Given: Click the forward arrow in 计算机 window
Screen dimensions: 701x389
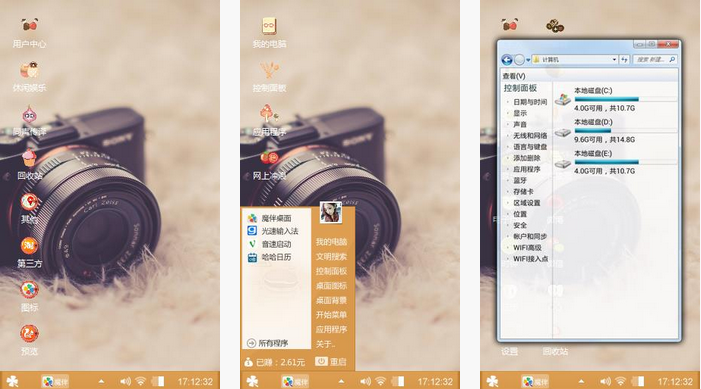Looking at the screenshot, I should pyautogui.click(x=519, y=59).
